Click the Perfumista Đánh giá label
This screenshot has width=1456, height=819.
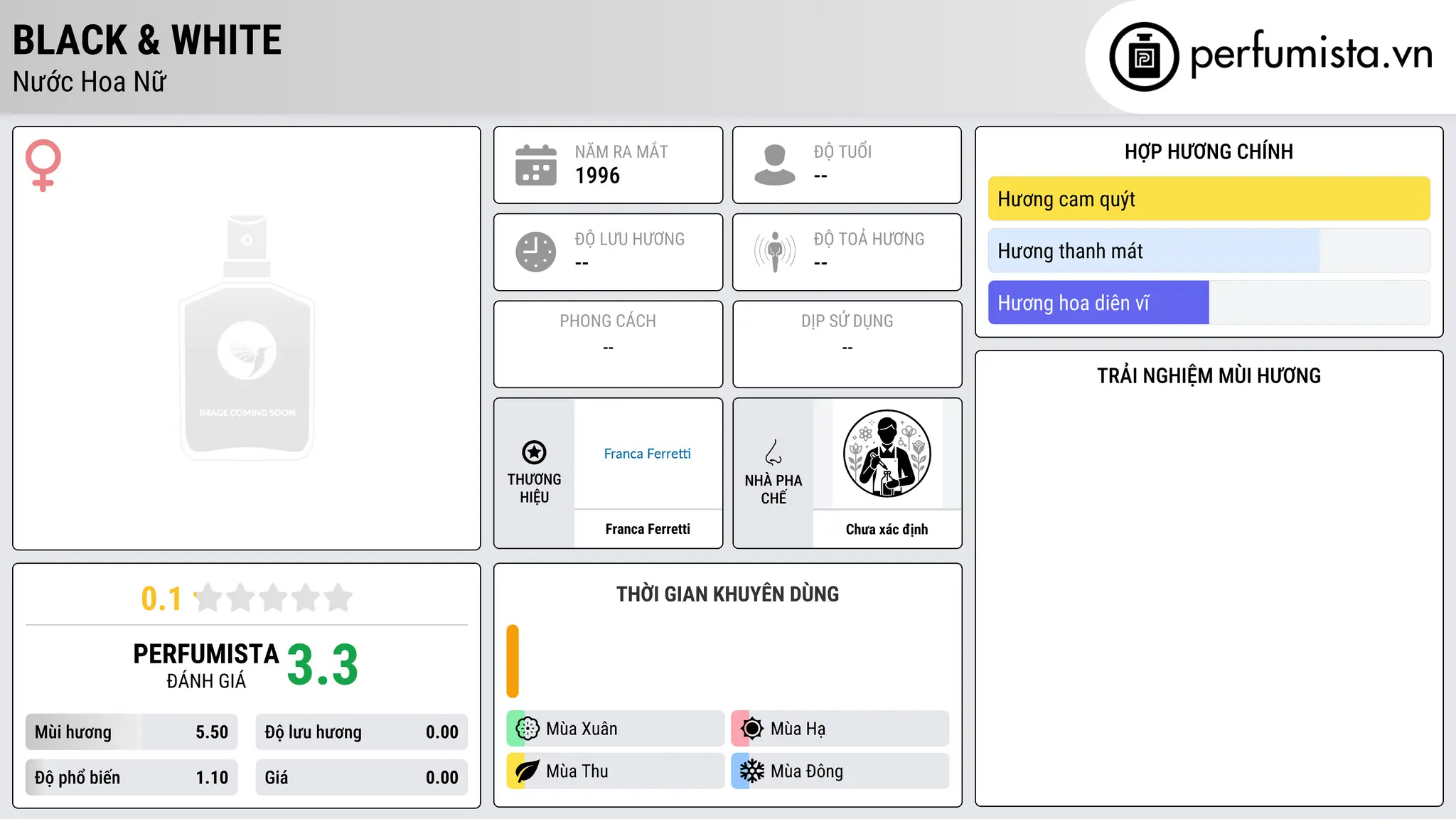coord(206,665)
